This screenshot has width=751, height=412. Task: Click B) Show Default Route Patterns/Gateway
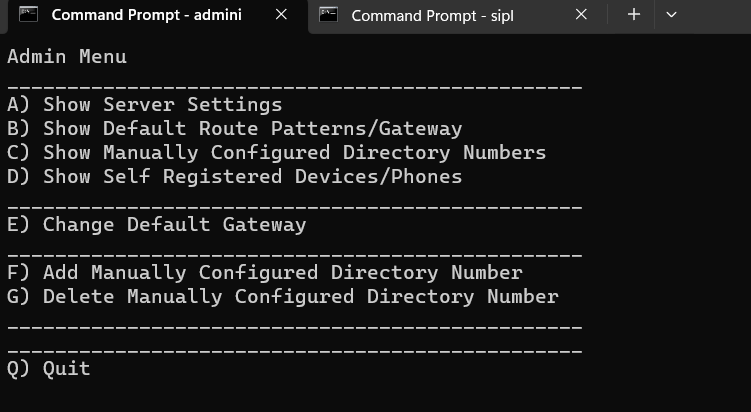[235, 128]
